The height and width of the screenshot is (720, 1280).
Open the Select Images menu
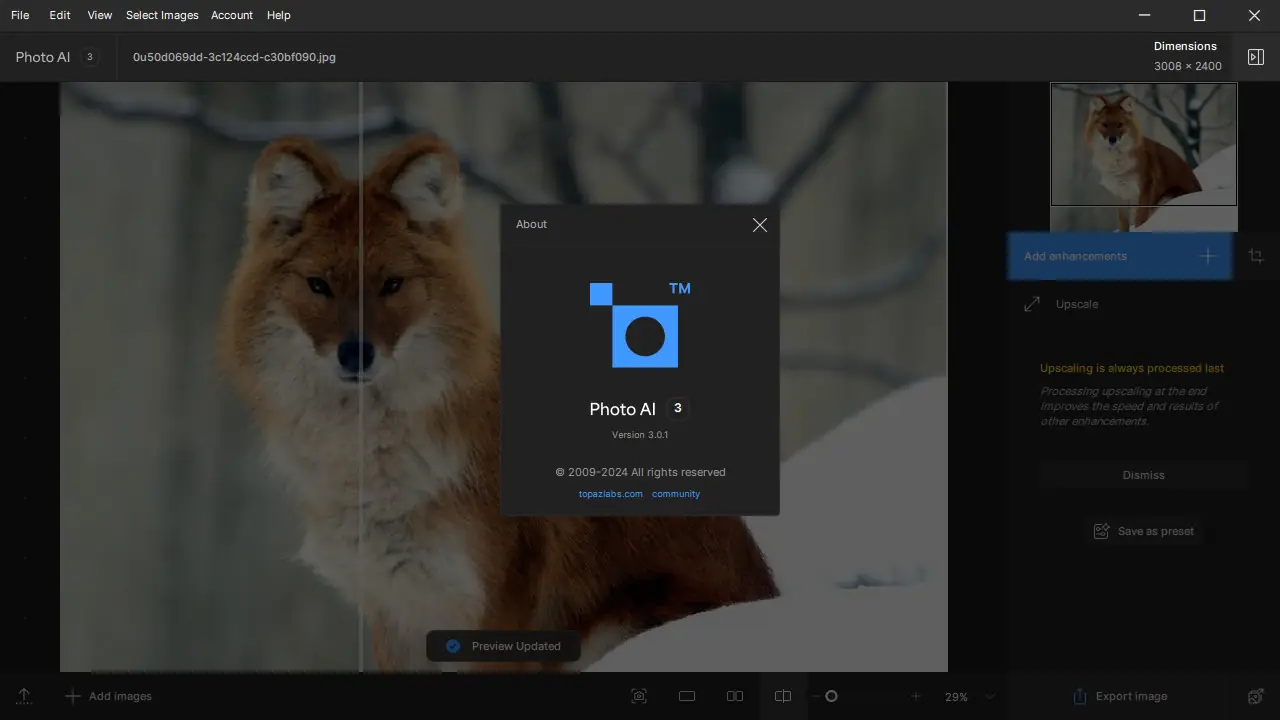pyautogui.click(x=162, y=15)
